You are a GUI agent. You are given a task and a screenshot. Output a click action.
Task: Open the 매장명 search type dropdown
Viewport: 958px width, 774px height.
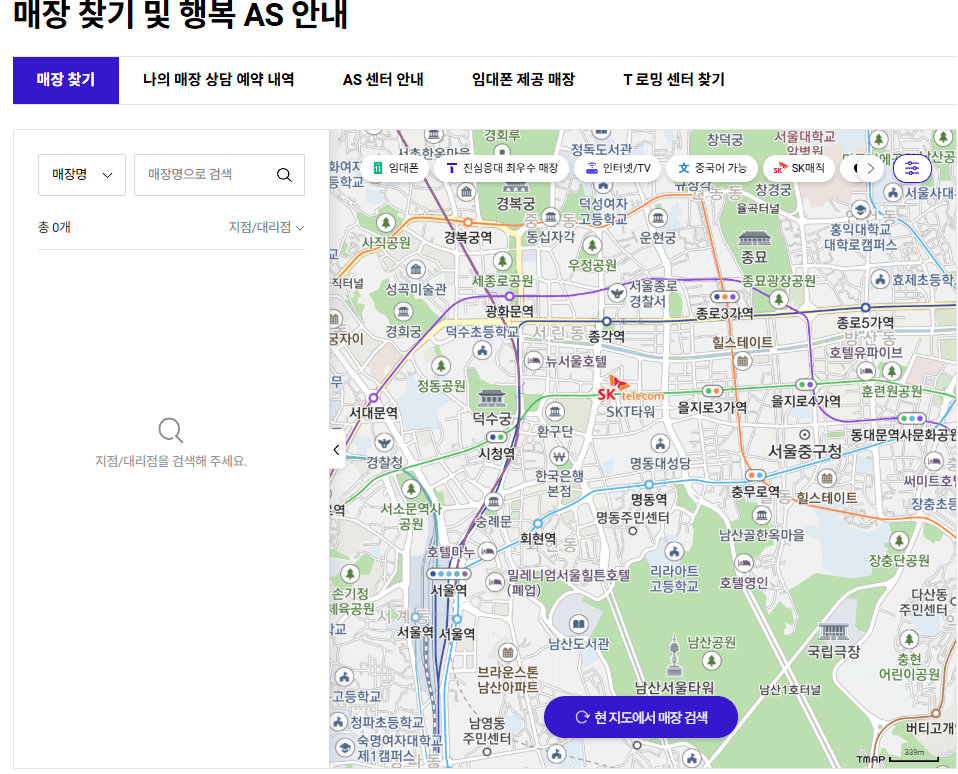pyautogui.click(x=81, y=174)
